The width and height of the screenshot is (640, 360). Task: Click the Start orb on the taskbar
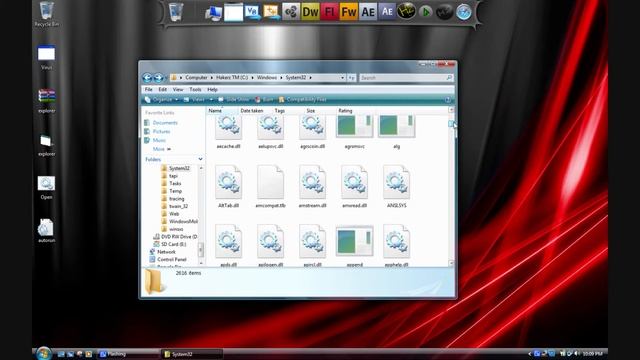click(x=43, y=353)
